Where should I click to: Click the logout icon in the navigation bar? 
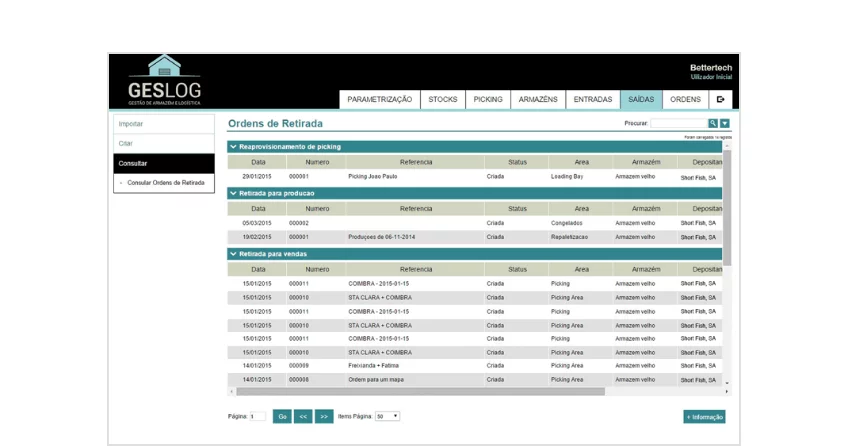[721, 100]
